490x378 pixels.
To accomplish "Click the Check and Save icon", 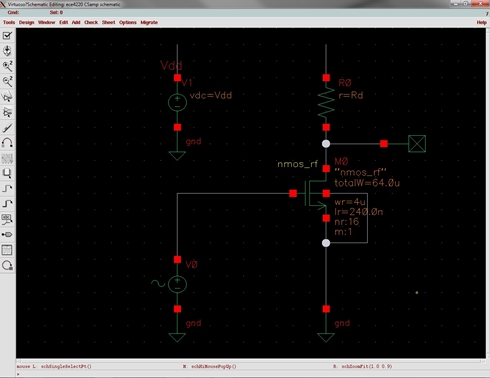I will (x=7, y=36).
